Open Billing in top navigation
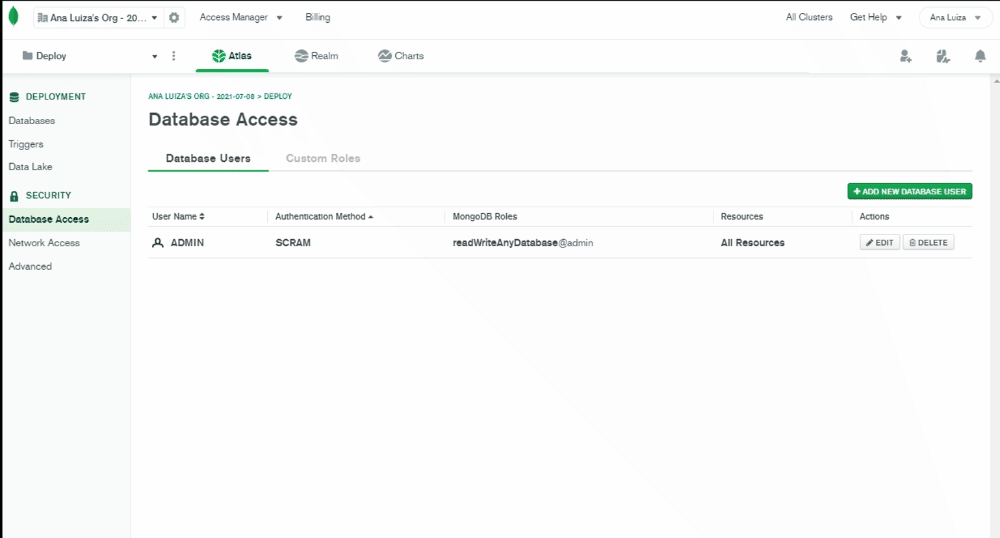The width and height of the screenshot is (1000, 538). (x=318, y=17)
